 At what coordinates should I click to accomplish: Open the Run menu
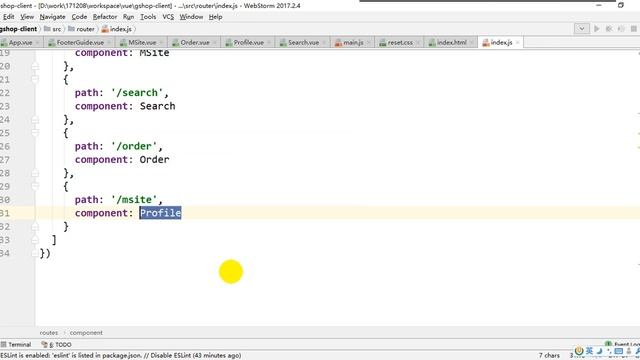pos(128,17)
